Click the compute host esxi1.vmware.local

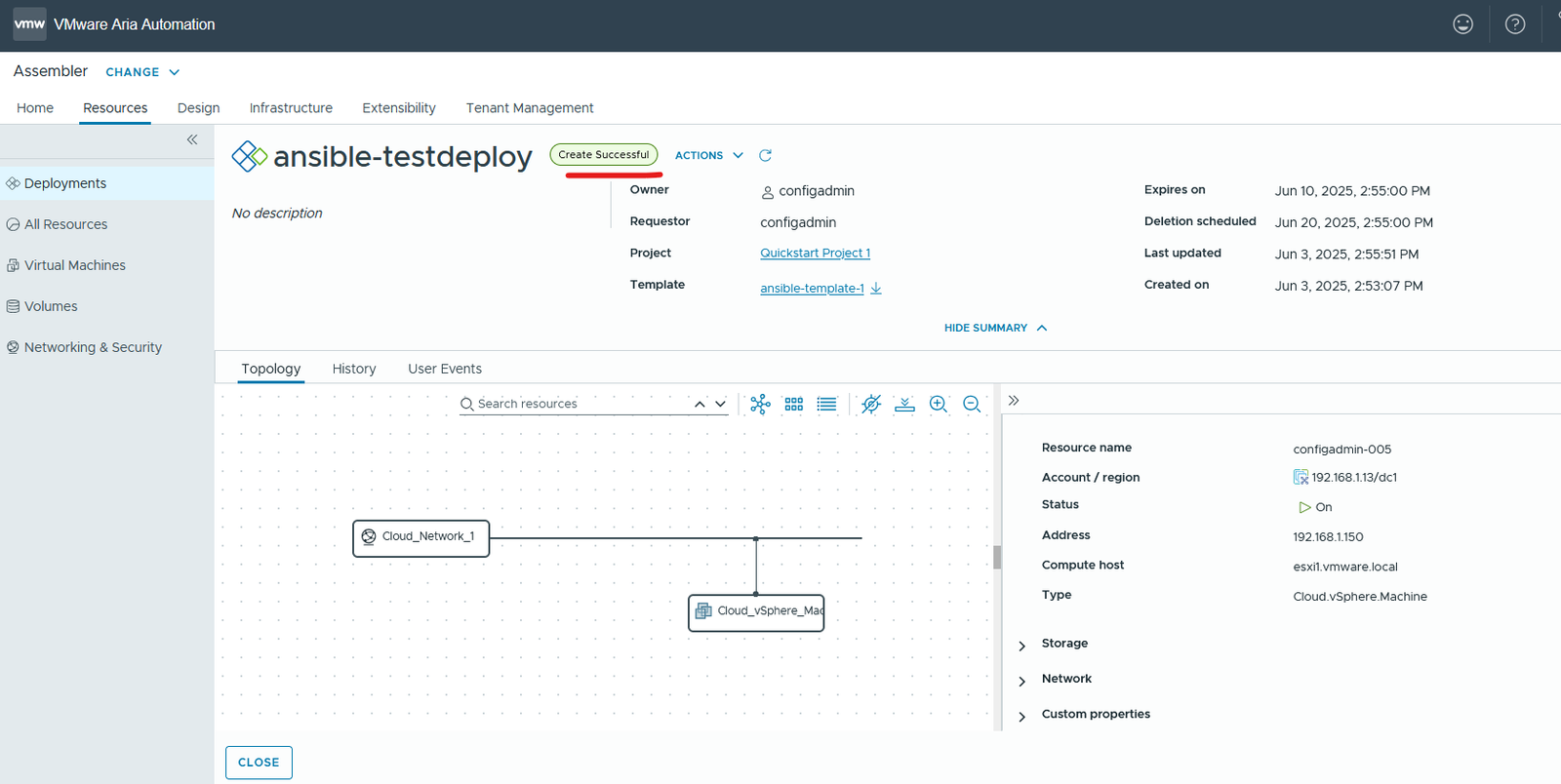1345,567
